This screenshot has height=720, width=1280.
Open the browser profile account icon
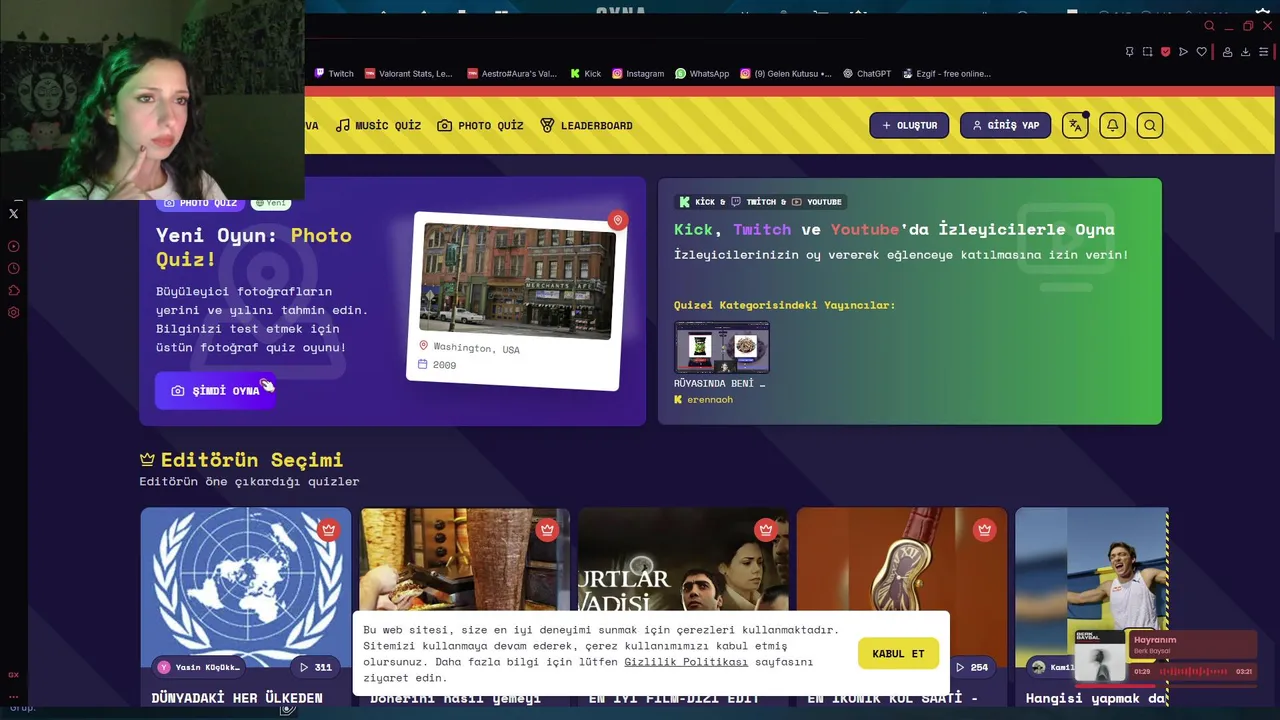1227,52
